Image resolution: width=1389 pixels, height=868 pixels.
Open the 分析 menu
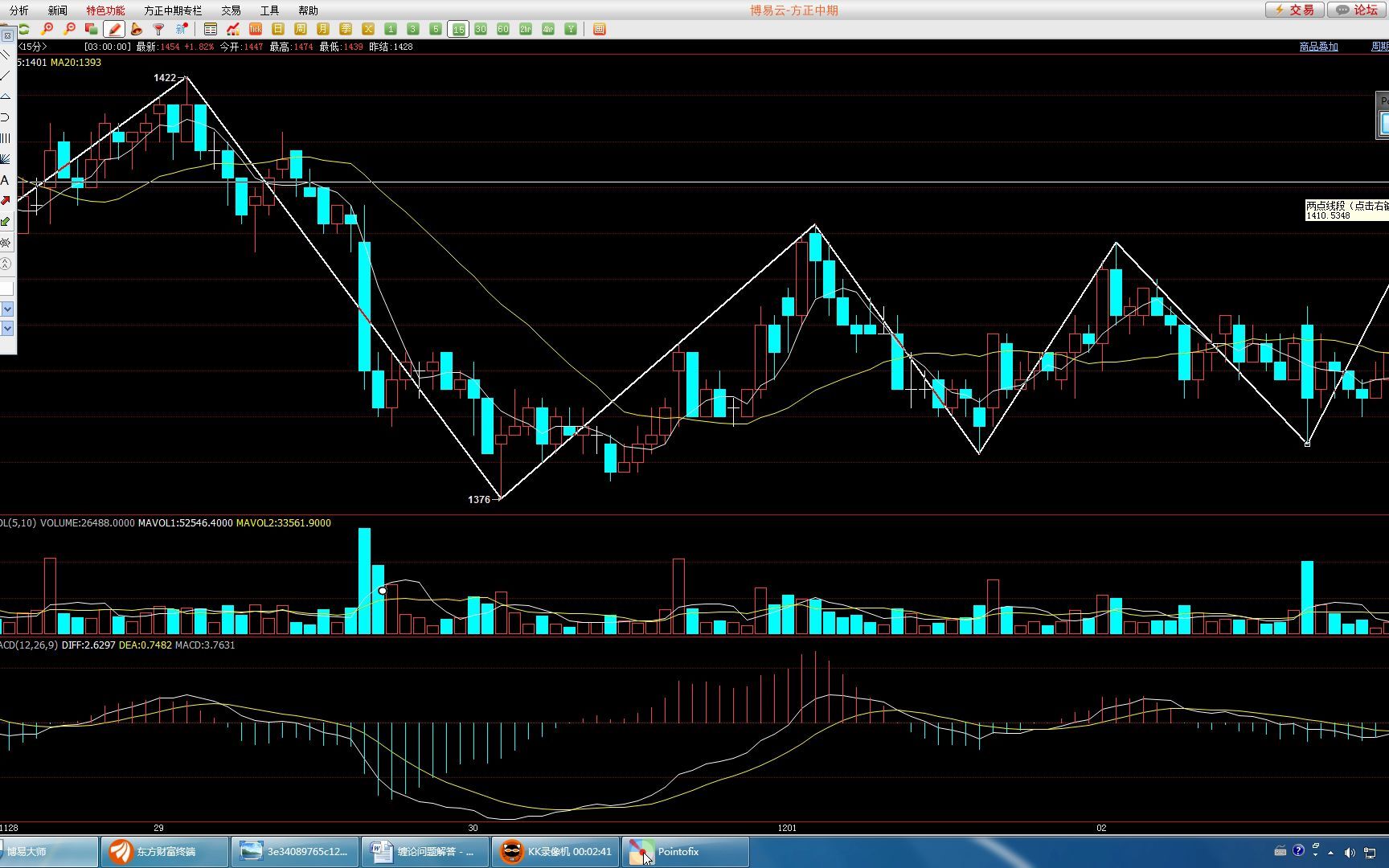click(18, 10)
